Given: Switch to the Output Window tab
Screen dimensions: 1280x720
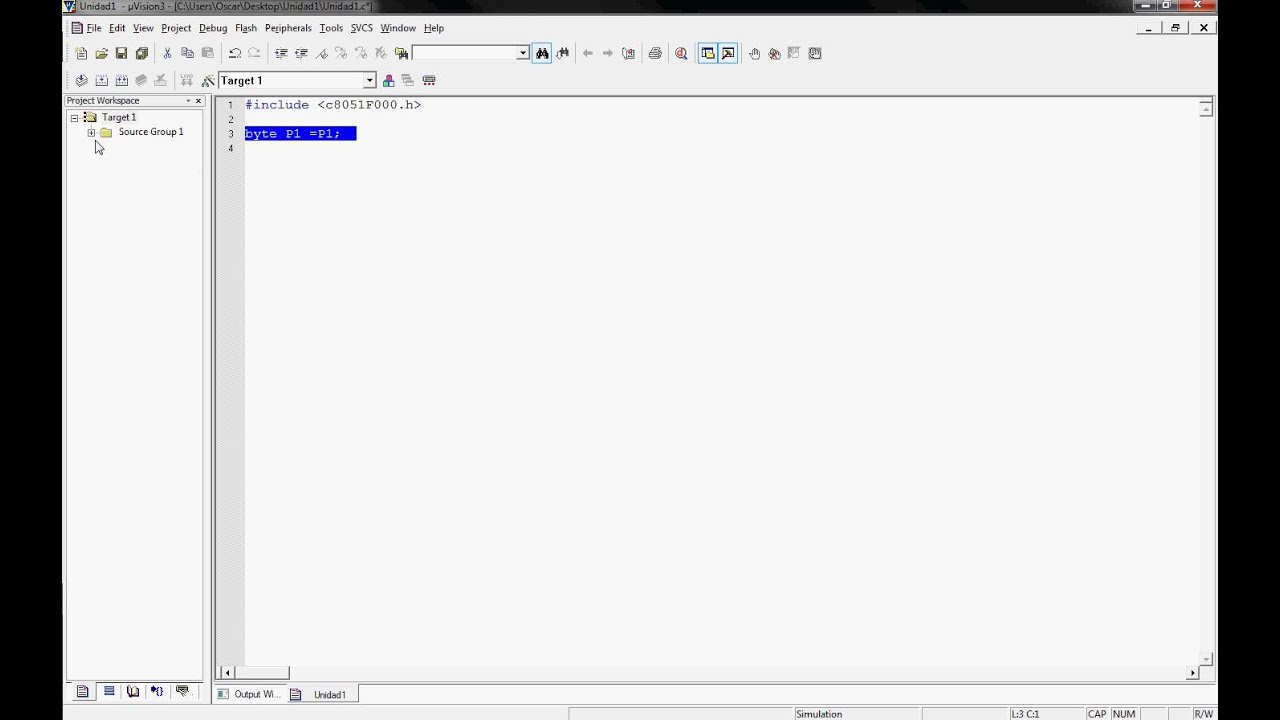Looking at the screenshot, I should coord(249,694).
